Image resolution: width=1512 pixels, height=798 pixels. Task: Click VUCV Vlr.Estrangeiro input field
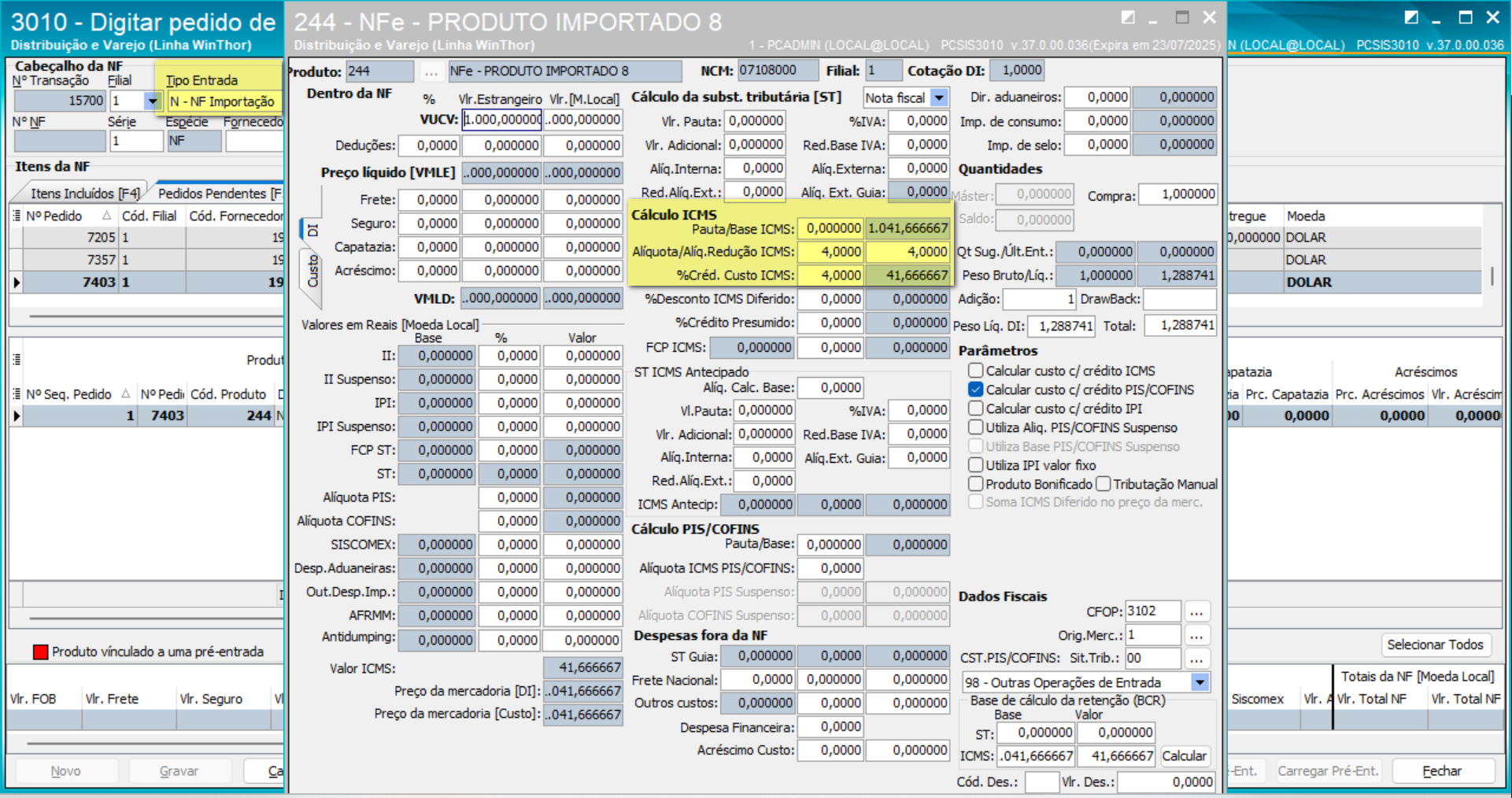coord(502,120)
